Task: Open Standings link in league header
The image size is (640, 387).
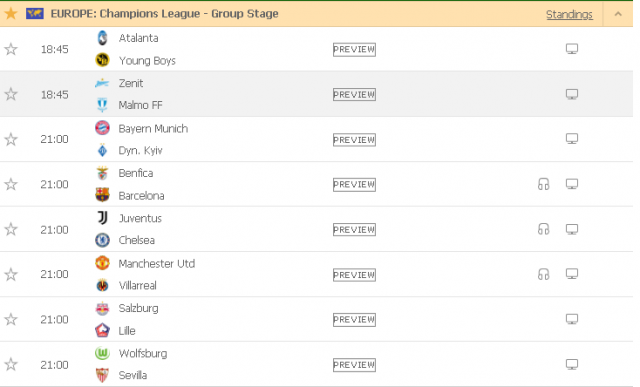Action: (569, 14)
